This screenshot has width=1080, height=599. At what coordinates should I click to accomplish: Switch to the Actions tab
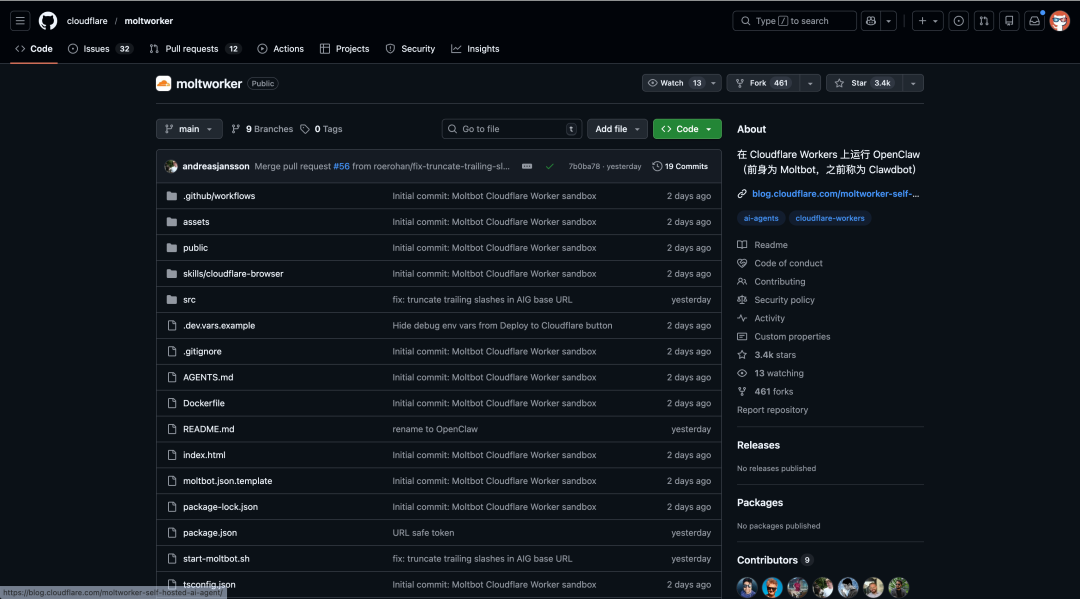tap(280, 48)
